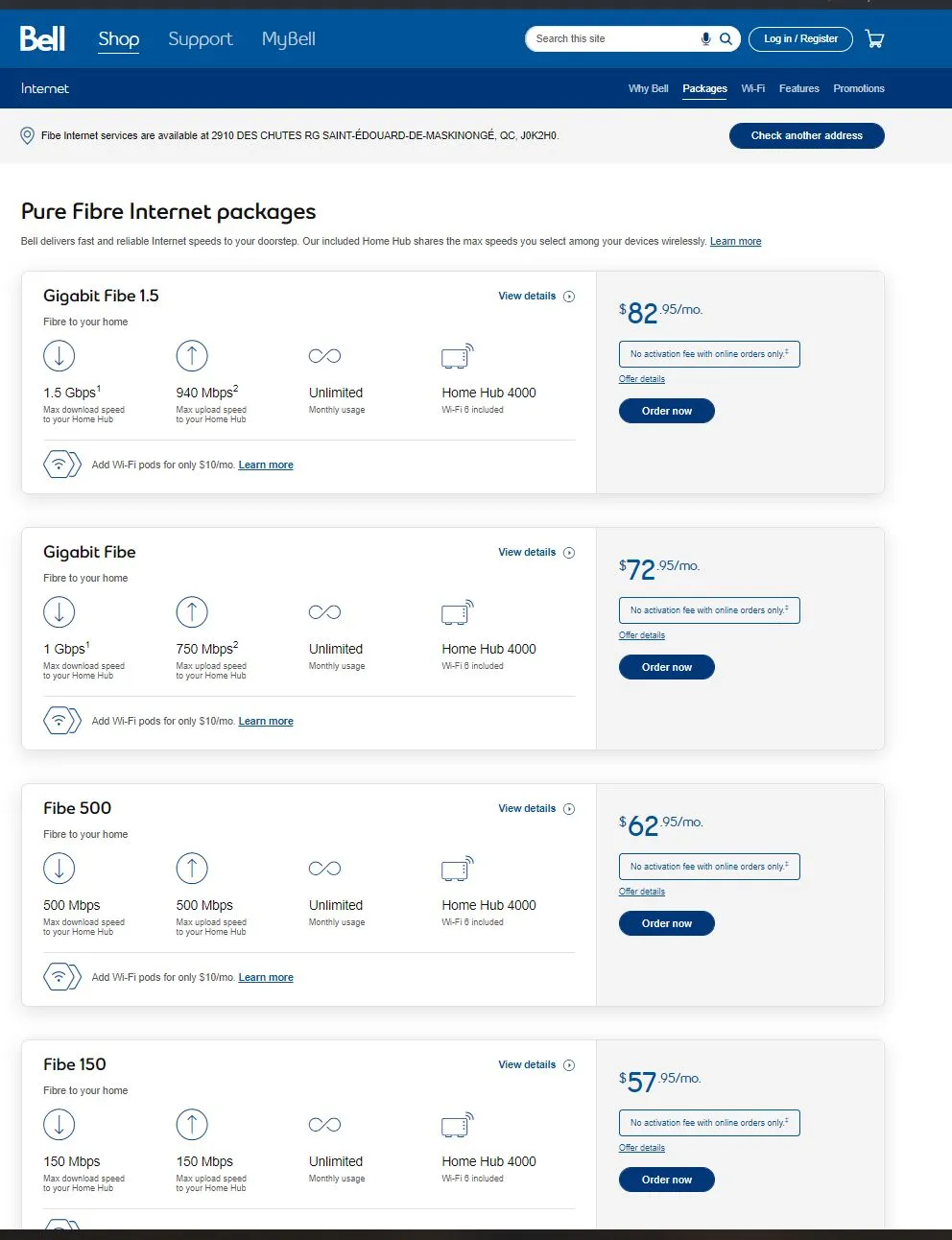The height and width of the screenshot is (1240, 952).
Task: Click the search magnifying glass icon
Action: 726,39
